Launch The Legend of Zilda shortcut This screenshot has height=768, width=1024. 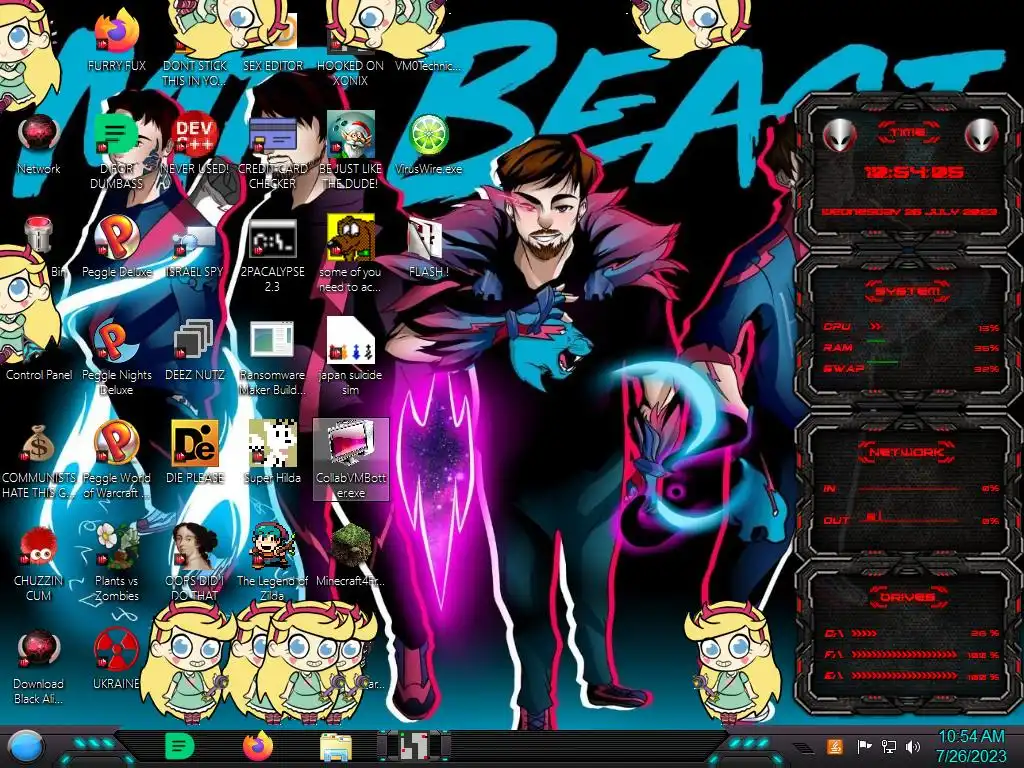tap(272, 546)
